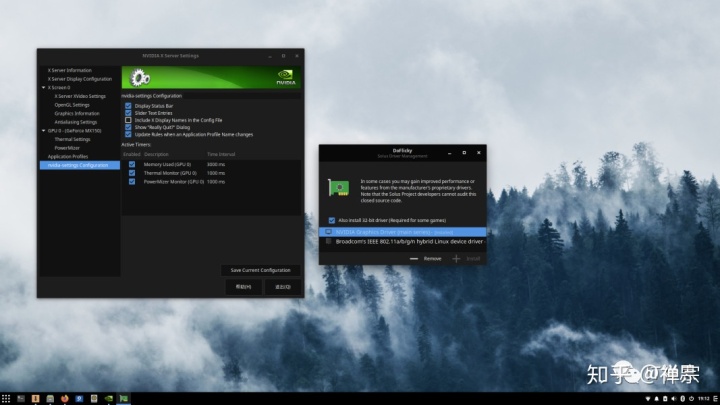Open the file manager taskbar icon
The height and width of the screenshot is (405, 720).
tap(50, 399)
